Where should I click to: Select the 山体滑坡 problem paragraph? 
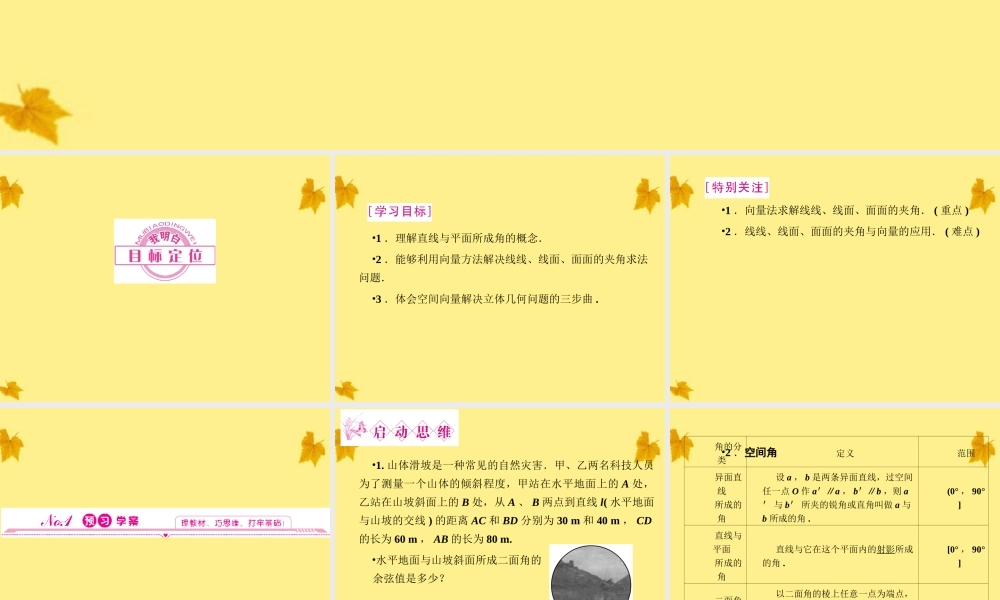(506, 502)
